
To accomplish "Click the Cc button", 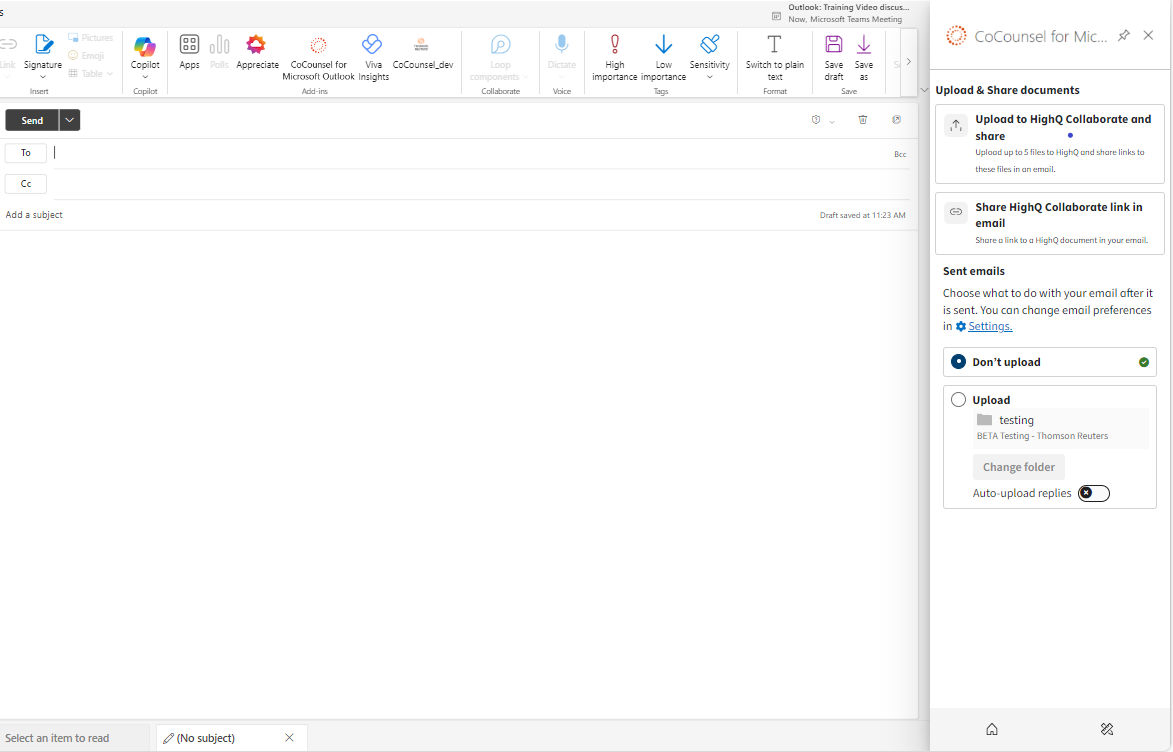I will pyautogui.click(x=25, y=183).
